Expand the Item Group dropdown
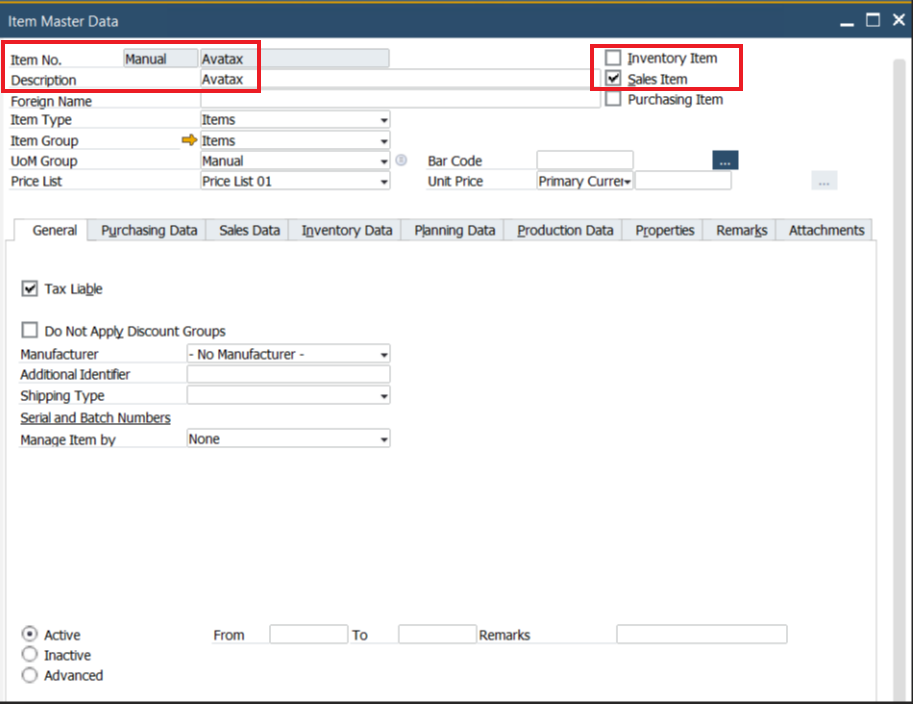The height and width of the screenshot is (704, 913). (x=295, y=140)
